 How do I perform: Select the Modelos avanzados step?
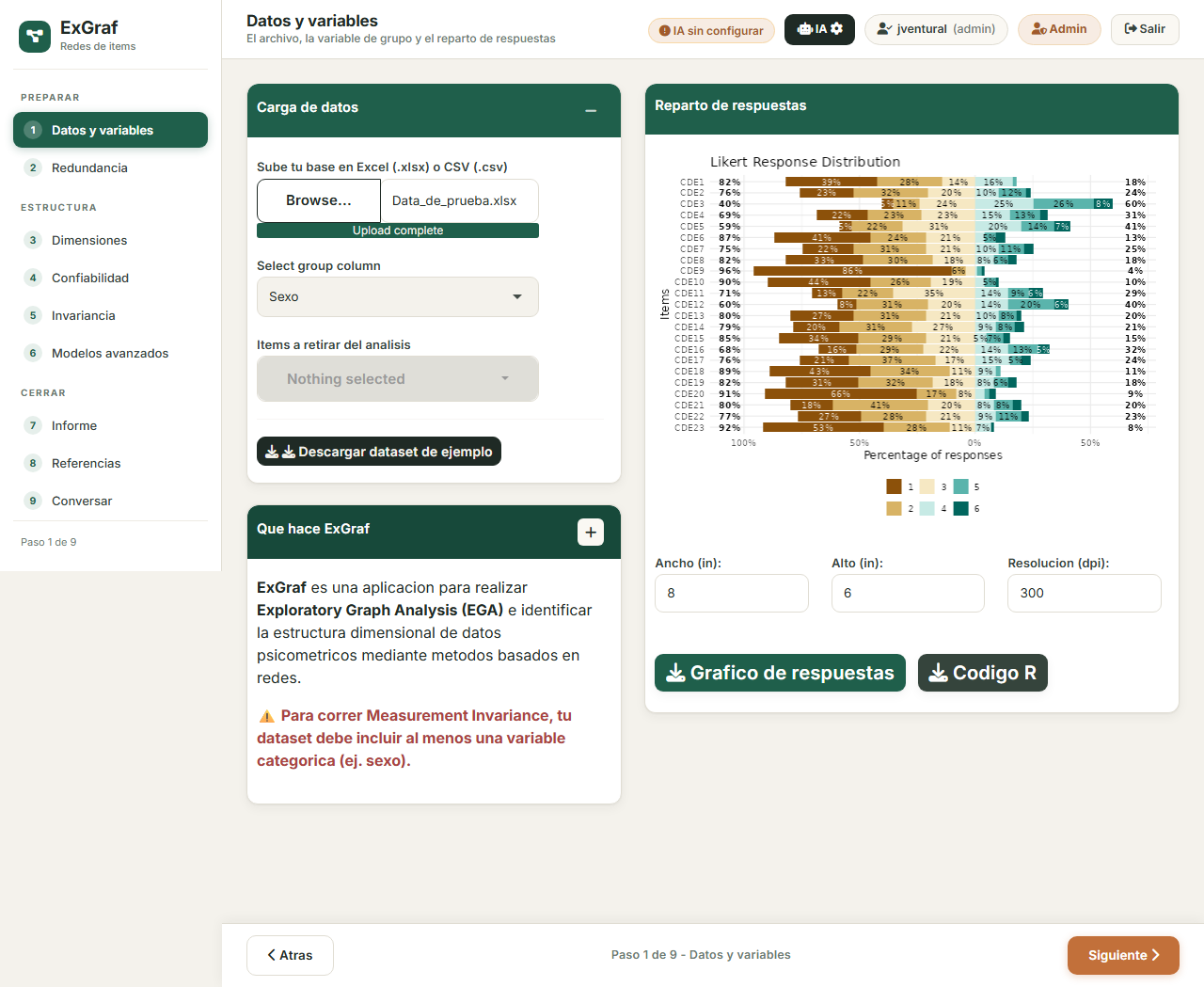click(x=110, y=353)
